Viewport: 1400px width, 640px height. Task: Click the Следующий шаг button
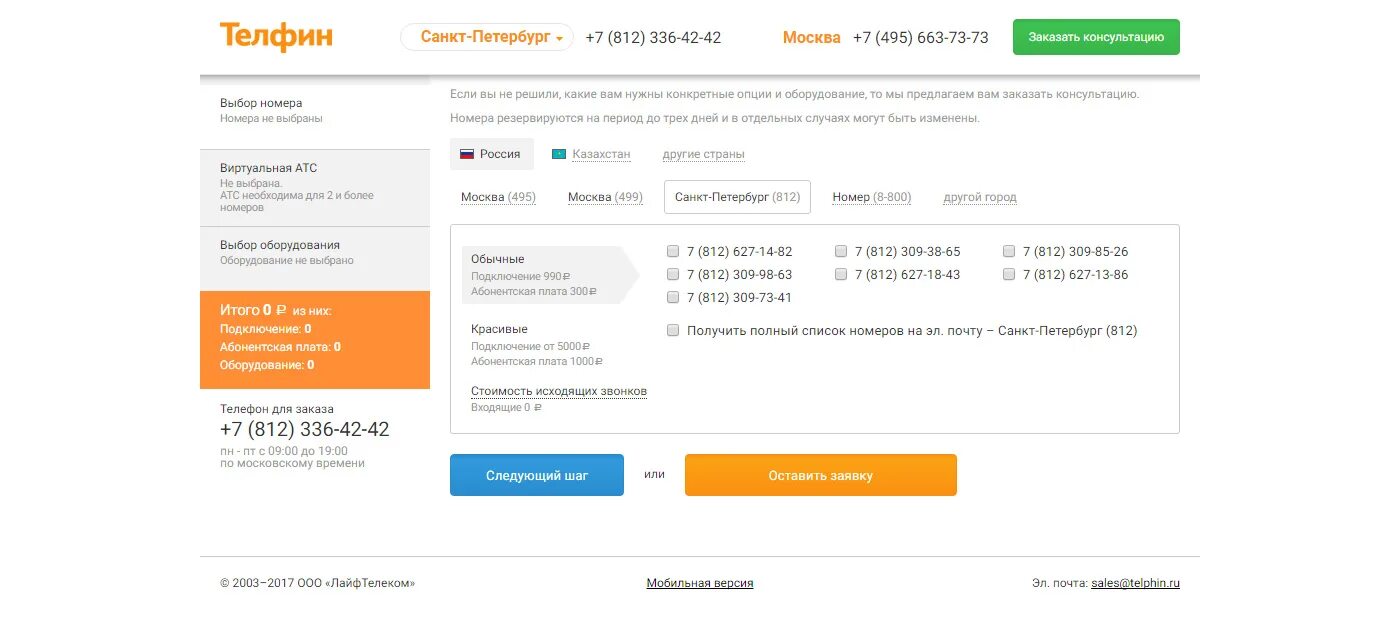[537, 475]
